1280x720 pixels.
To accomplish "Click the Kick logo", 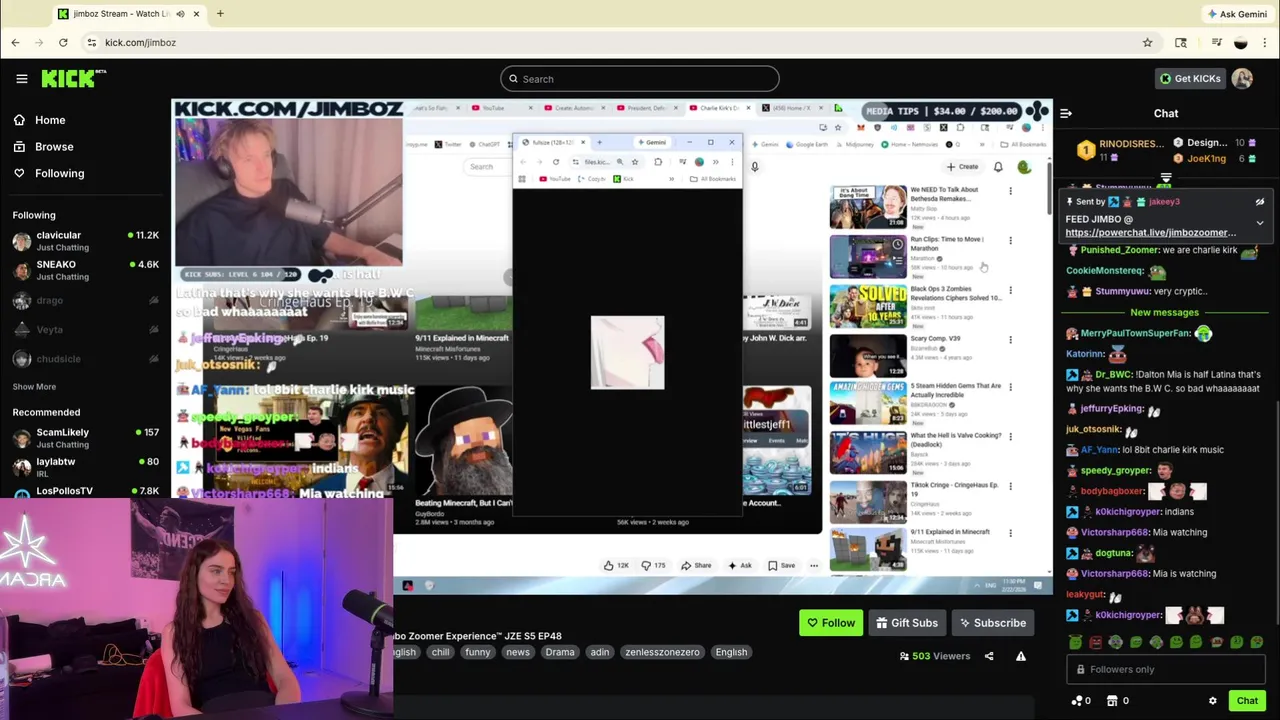I will (73, 78).
